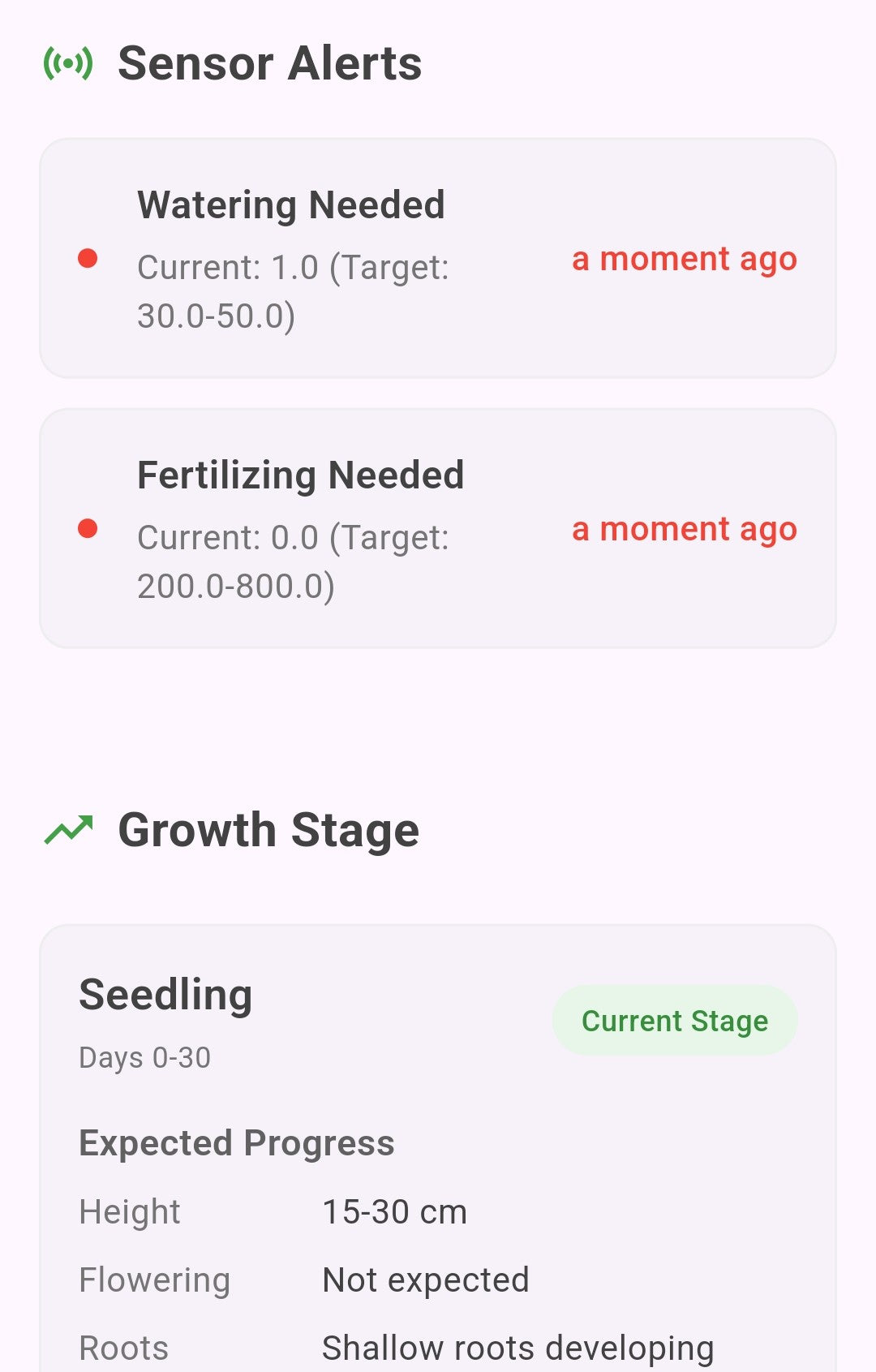Tap the red dot beside Fertilizing Needed

click(x=88, y=529)
